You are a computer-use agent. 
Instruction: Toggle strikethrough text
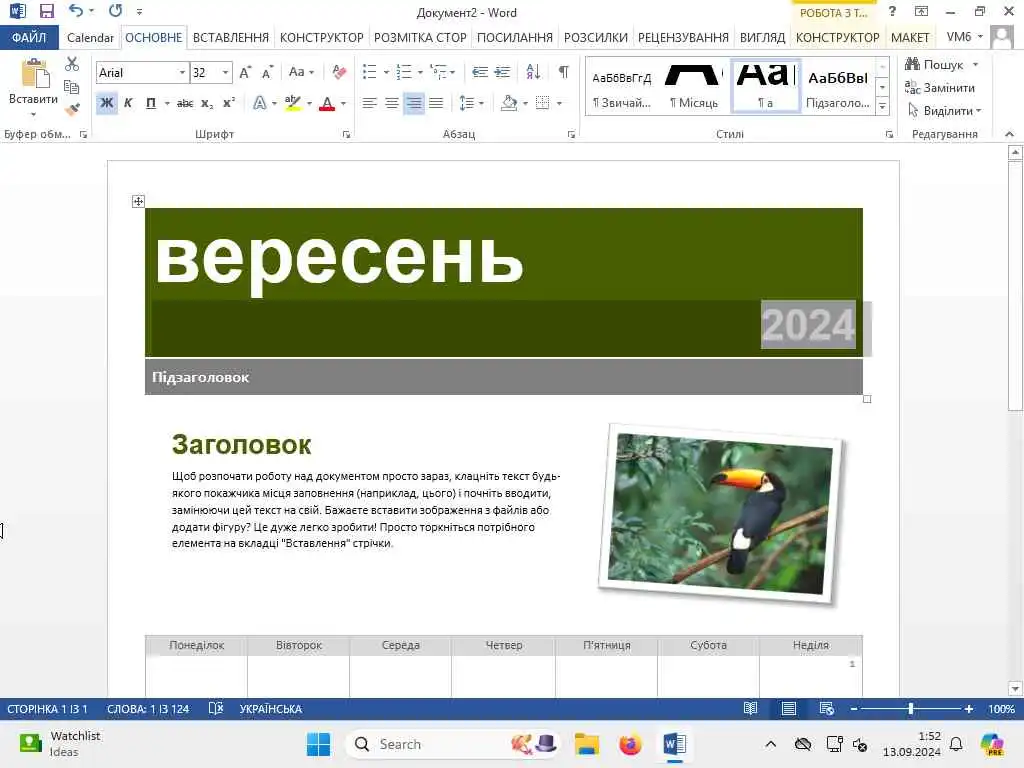tap(185, 103)
